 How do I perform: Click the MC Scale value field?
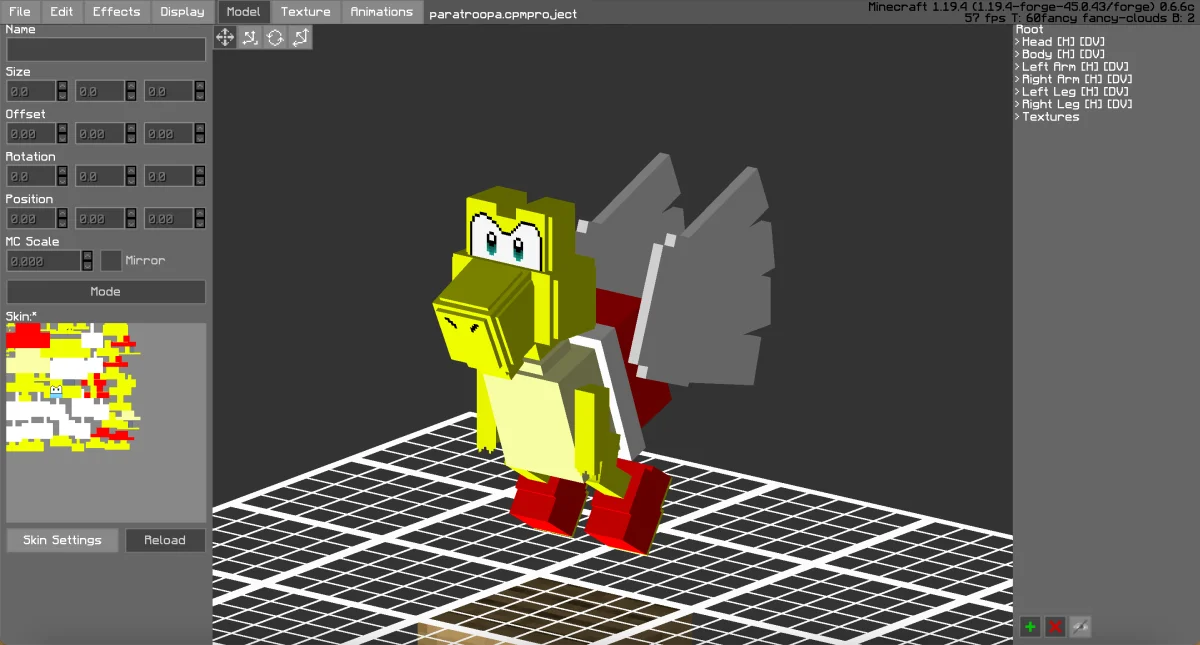coord(44,261)
